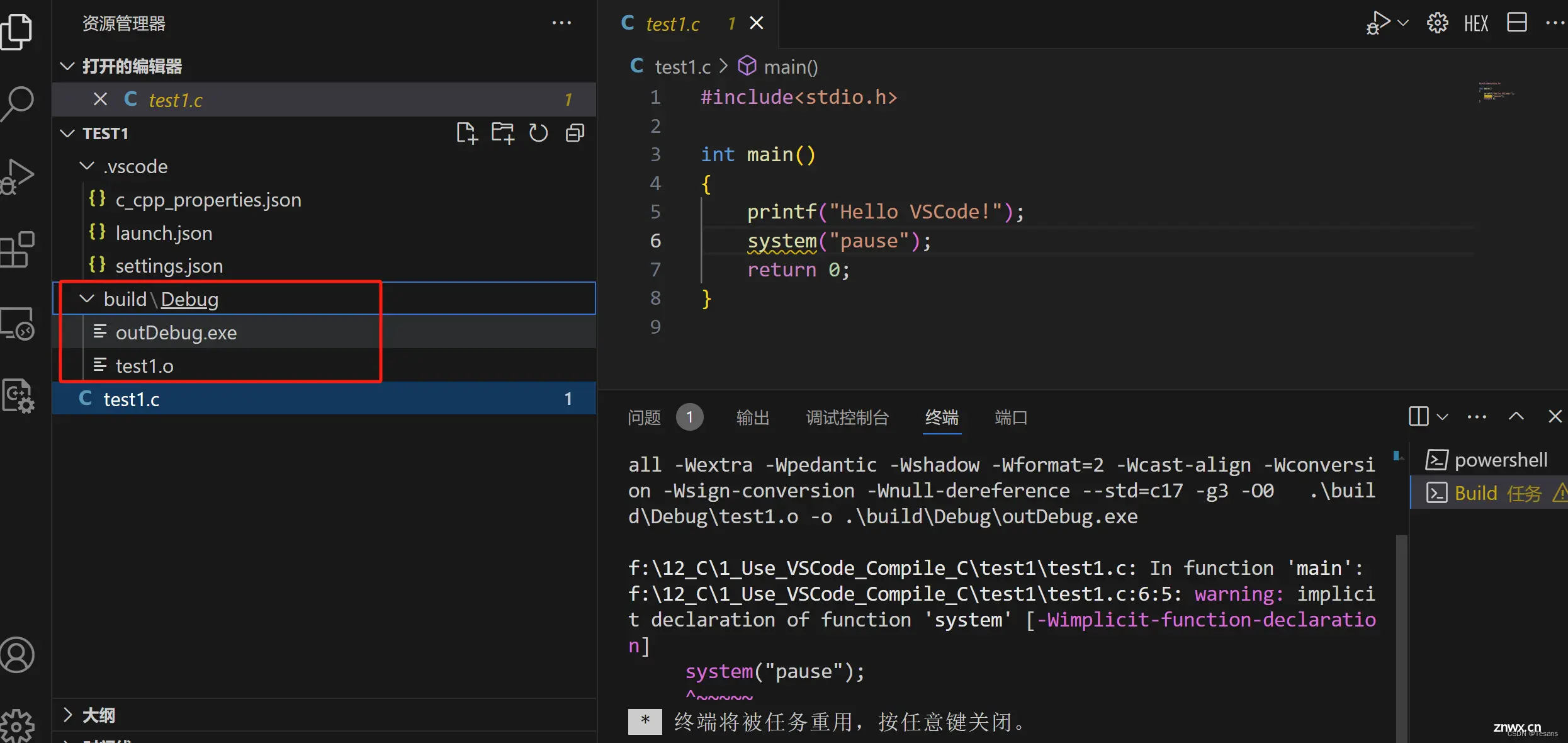Refresh the TEST1 explorer

pyautogui.click(x=538, y=133)
